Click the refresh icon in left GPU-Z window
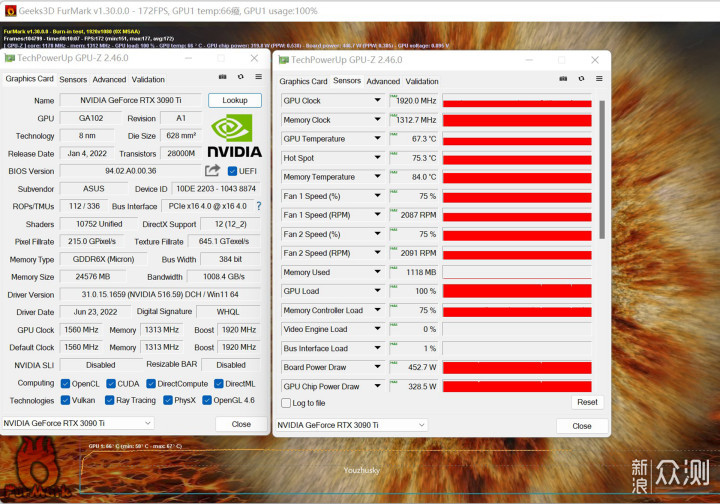Image resolution: width=720 pixels, height=504 pixels. 241,77
